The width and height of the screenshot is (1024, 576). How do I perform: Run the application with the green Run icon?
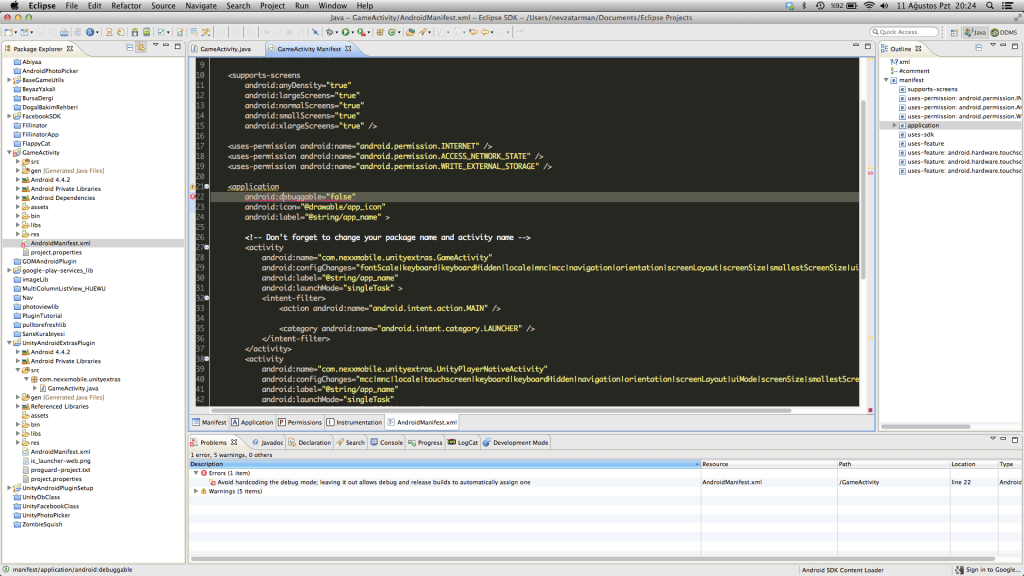click(345, 31)
